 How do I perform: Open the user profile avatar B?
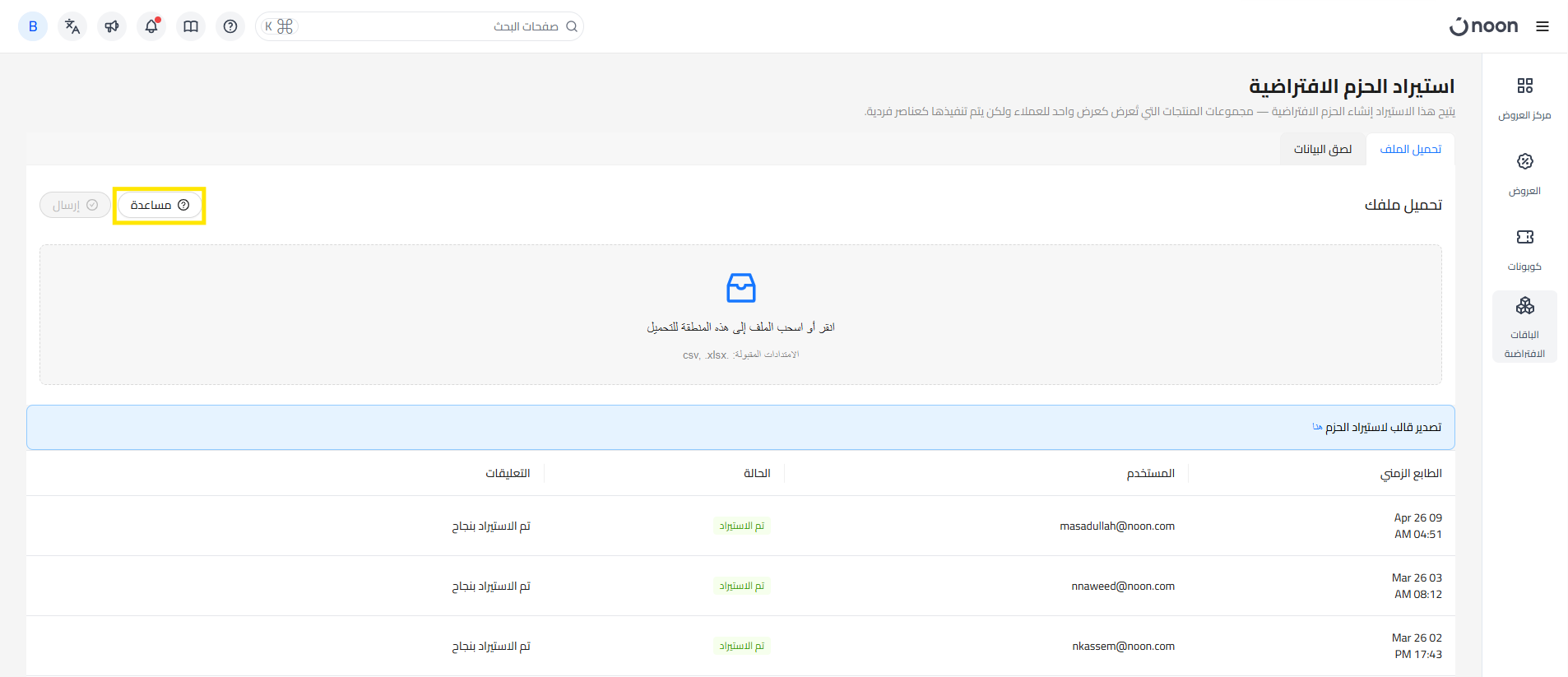click(x=33, y=26)
